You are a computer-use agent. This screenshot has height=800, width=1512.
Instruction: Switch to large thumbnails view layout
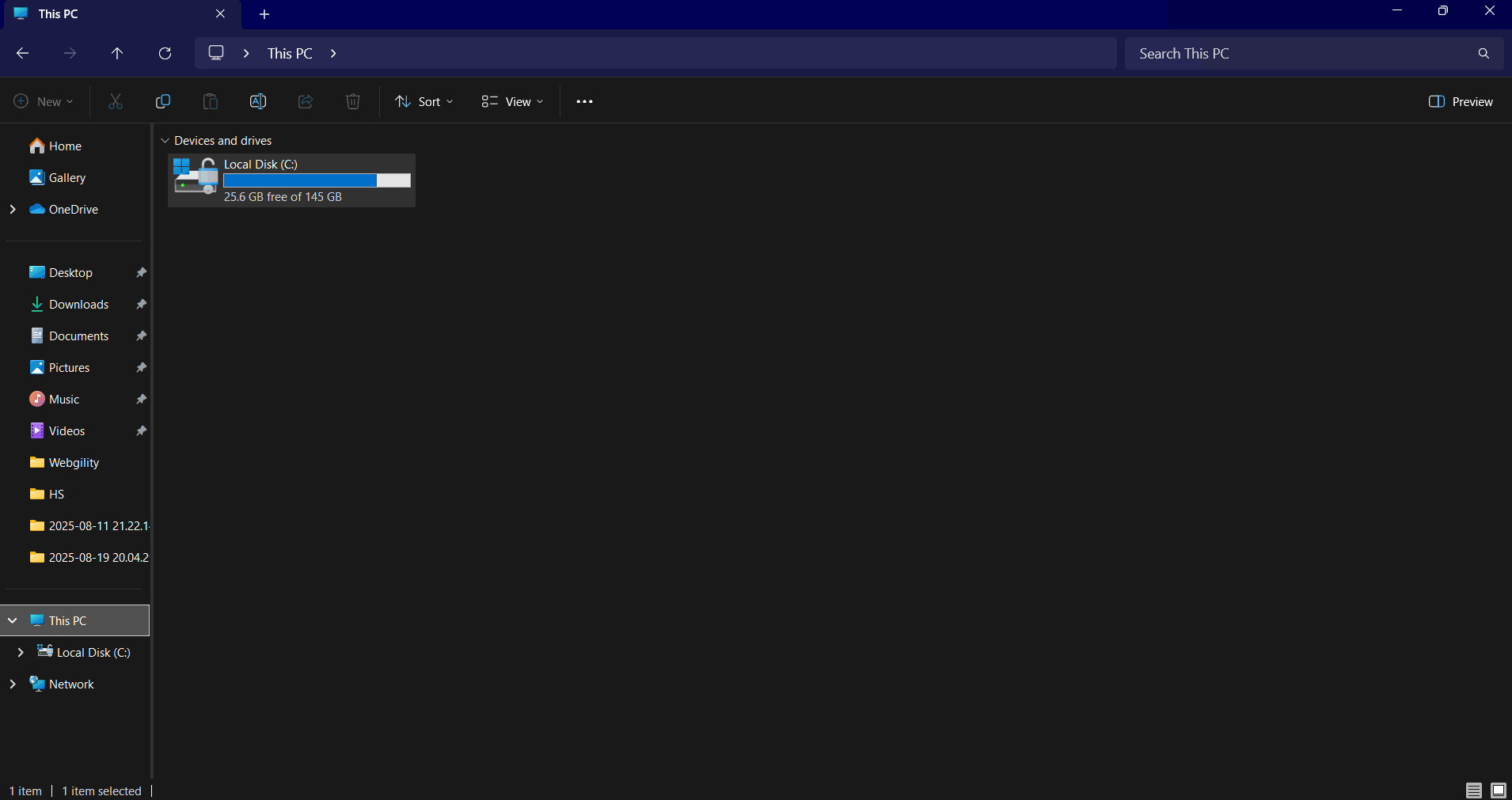[x=1499, y=790]
